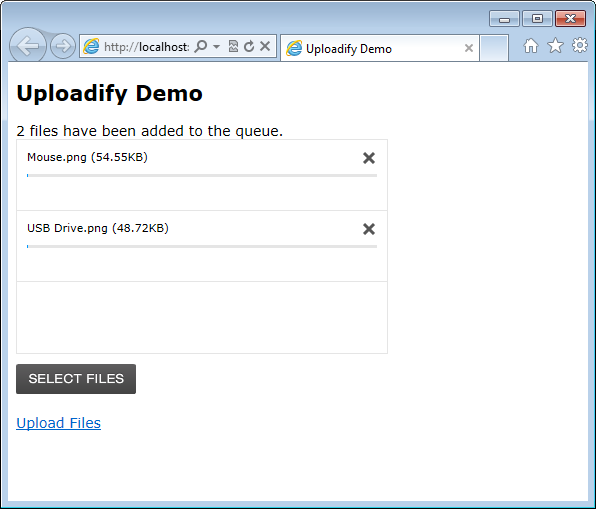Click the localhost URL address field
Image resolution: width=596 pixels, height=509 pixels.
(x=146, y=47)
